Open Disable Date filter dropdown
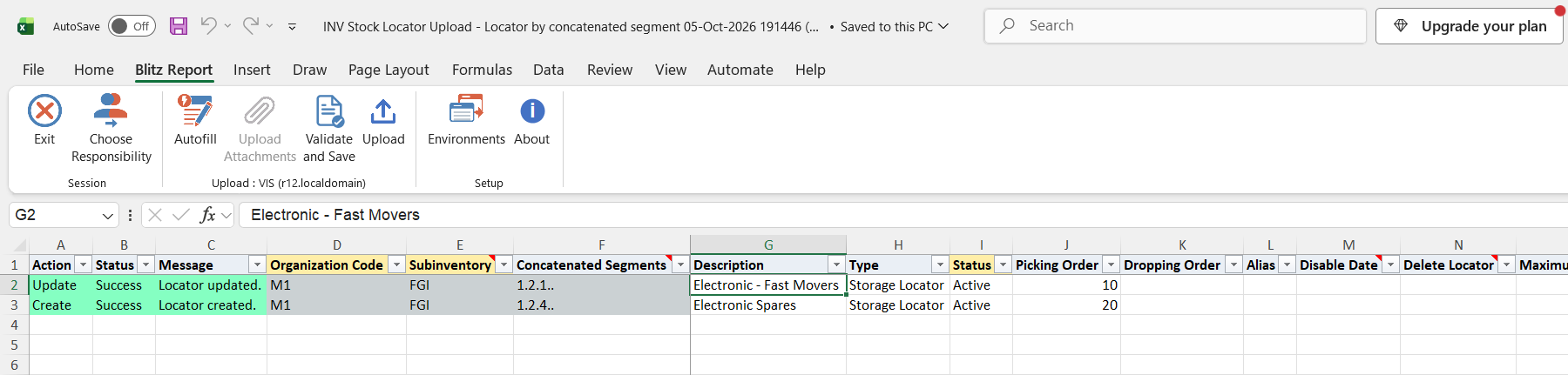Image resolution: width=1568 pixels, height=375 pixels. (1390, 265)
